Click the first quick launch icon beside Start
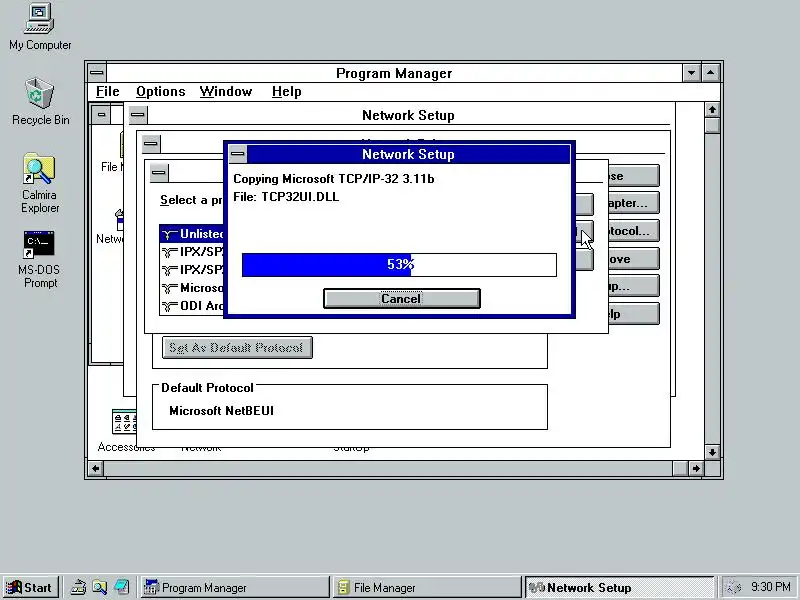 78,587
